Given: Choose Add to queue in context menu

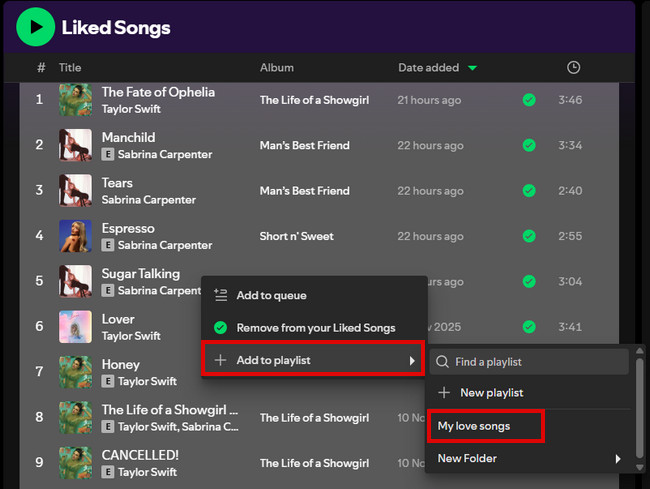Looking at the screenshot, I should coord(314,295).
